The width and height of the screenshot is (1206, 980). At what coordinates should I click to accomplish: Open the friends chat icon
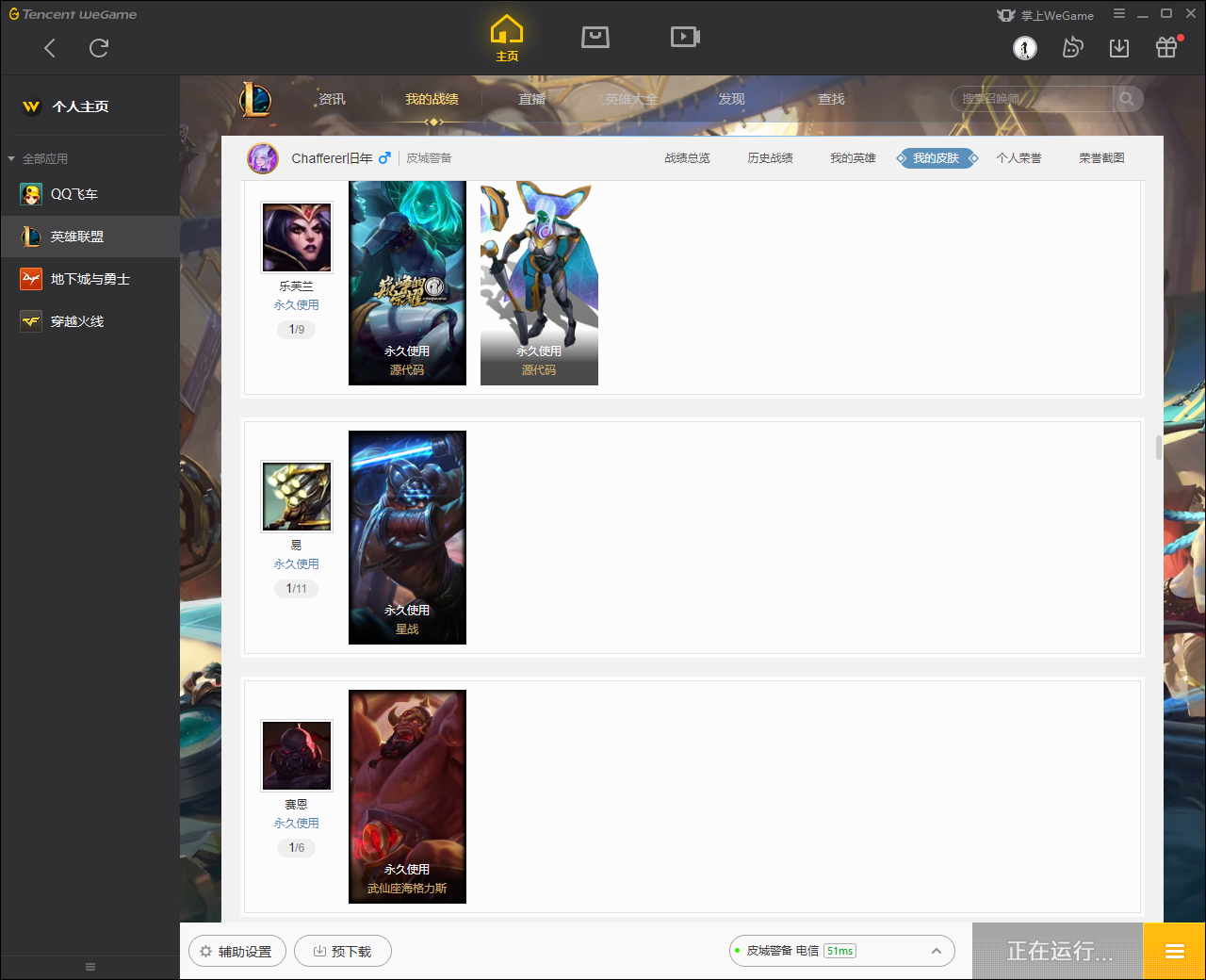point(1072,48)
